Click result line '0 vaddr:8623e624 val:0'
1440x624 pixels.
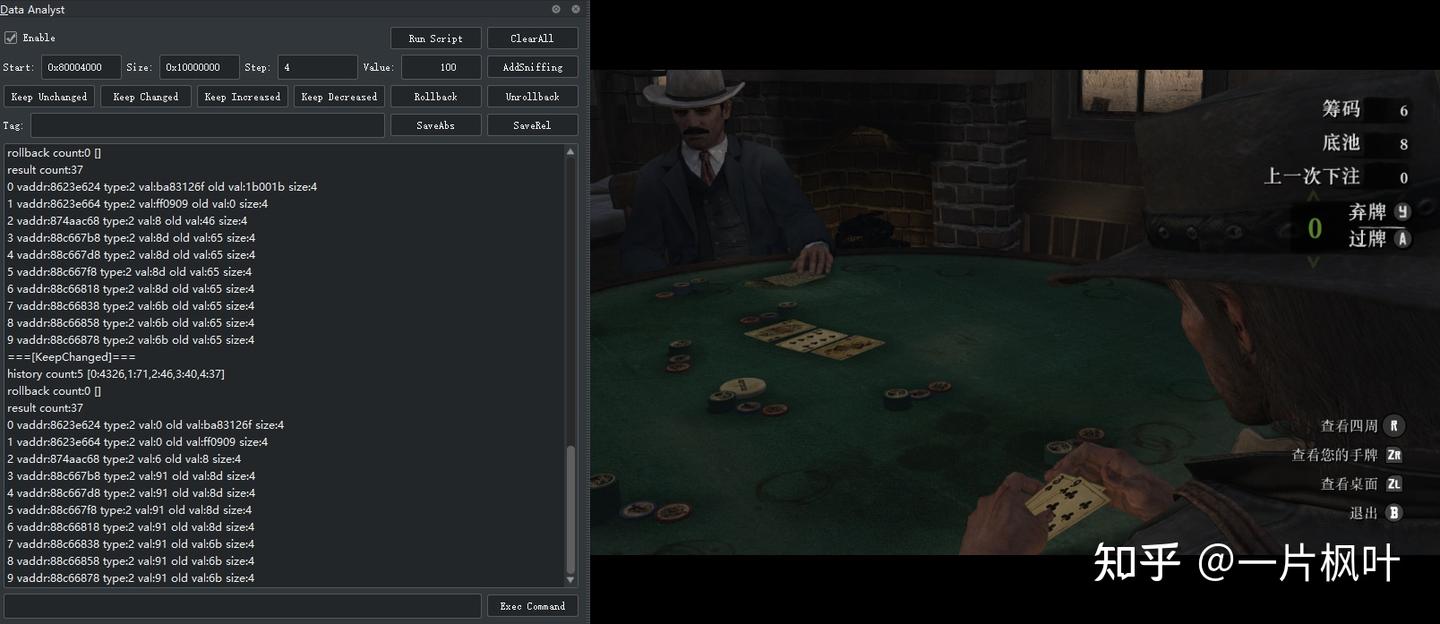[x=146, y=425]
